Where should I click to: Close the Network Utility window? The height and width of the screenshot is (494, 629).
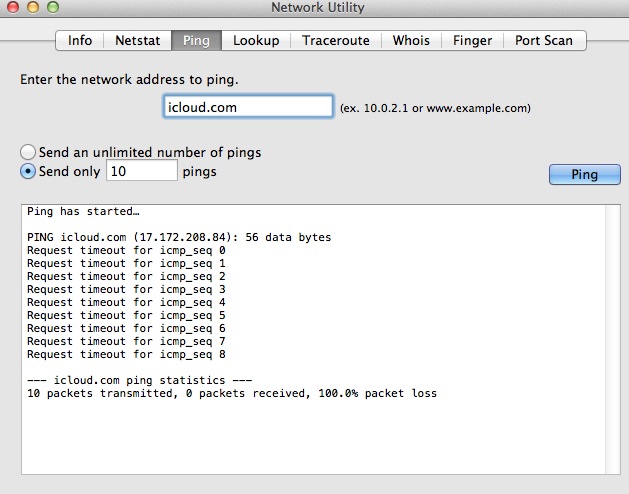coord(11,8)
